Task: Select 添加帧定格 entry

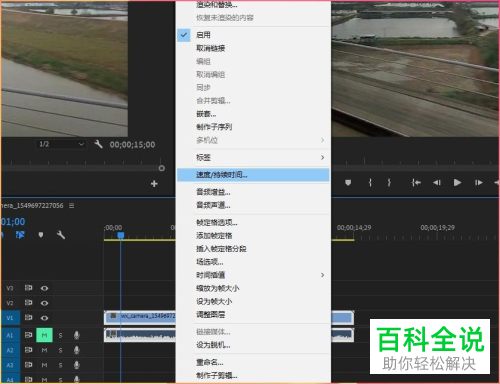Action: coord(253,236)
